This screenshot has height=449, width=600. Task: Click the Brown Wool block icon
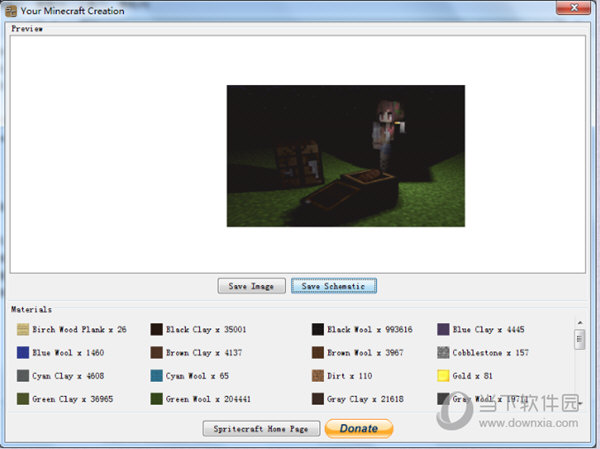pyautogui.click(x=318, y=353)
